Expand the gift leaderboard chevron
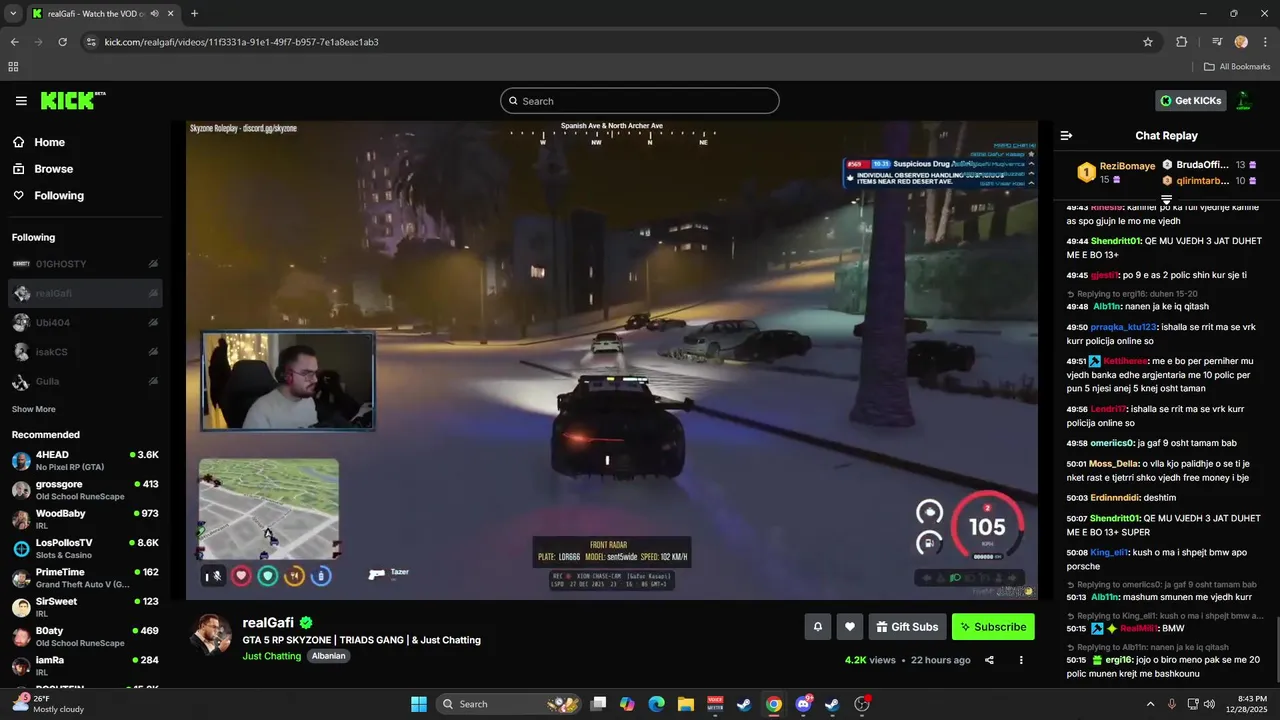The height and width of the screenshot is (720, 1280). click(x=1166, y=200)
